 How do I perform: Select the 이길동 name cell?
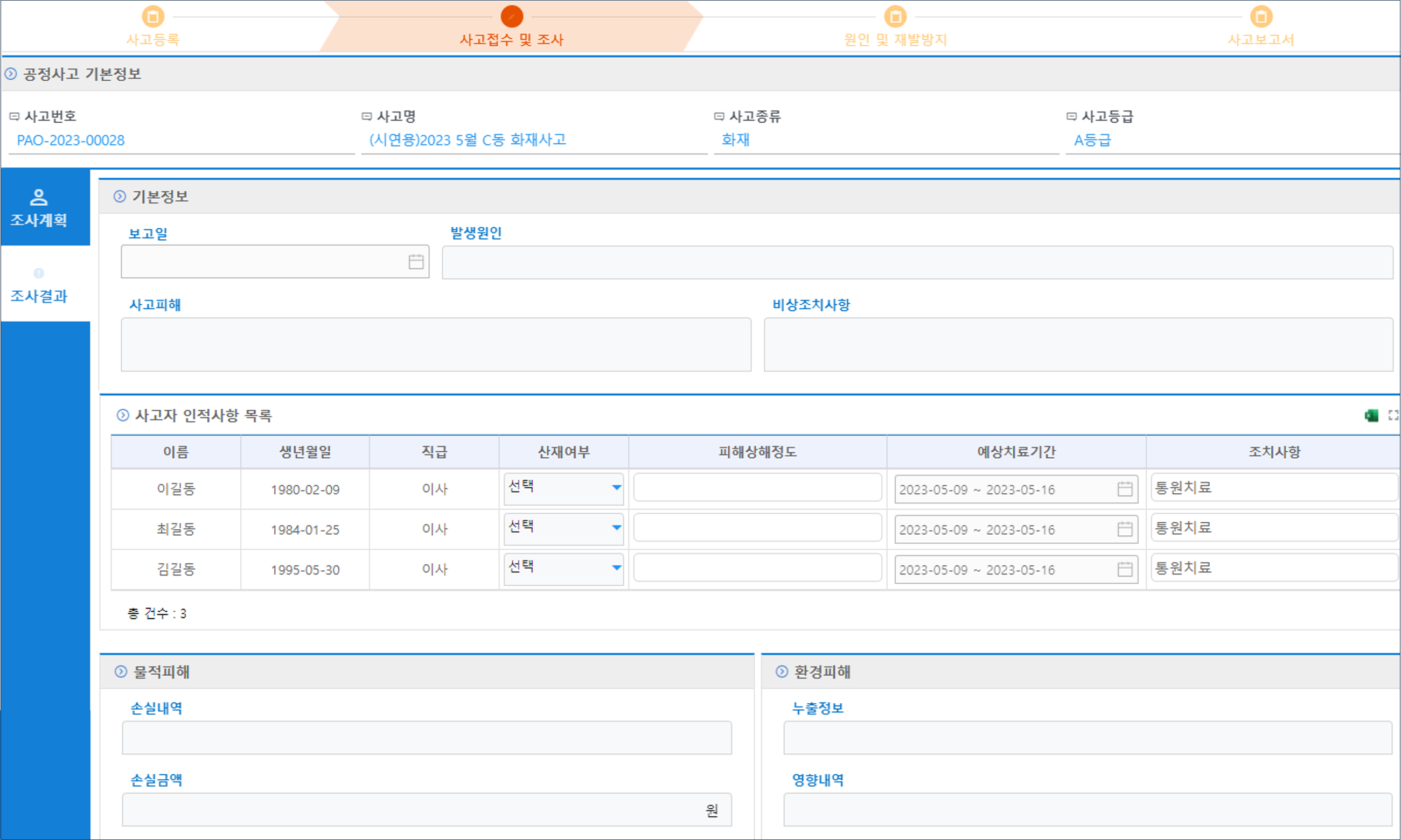[x=176, y=489]
